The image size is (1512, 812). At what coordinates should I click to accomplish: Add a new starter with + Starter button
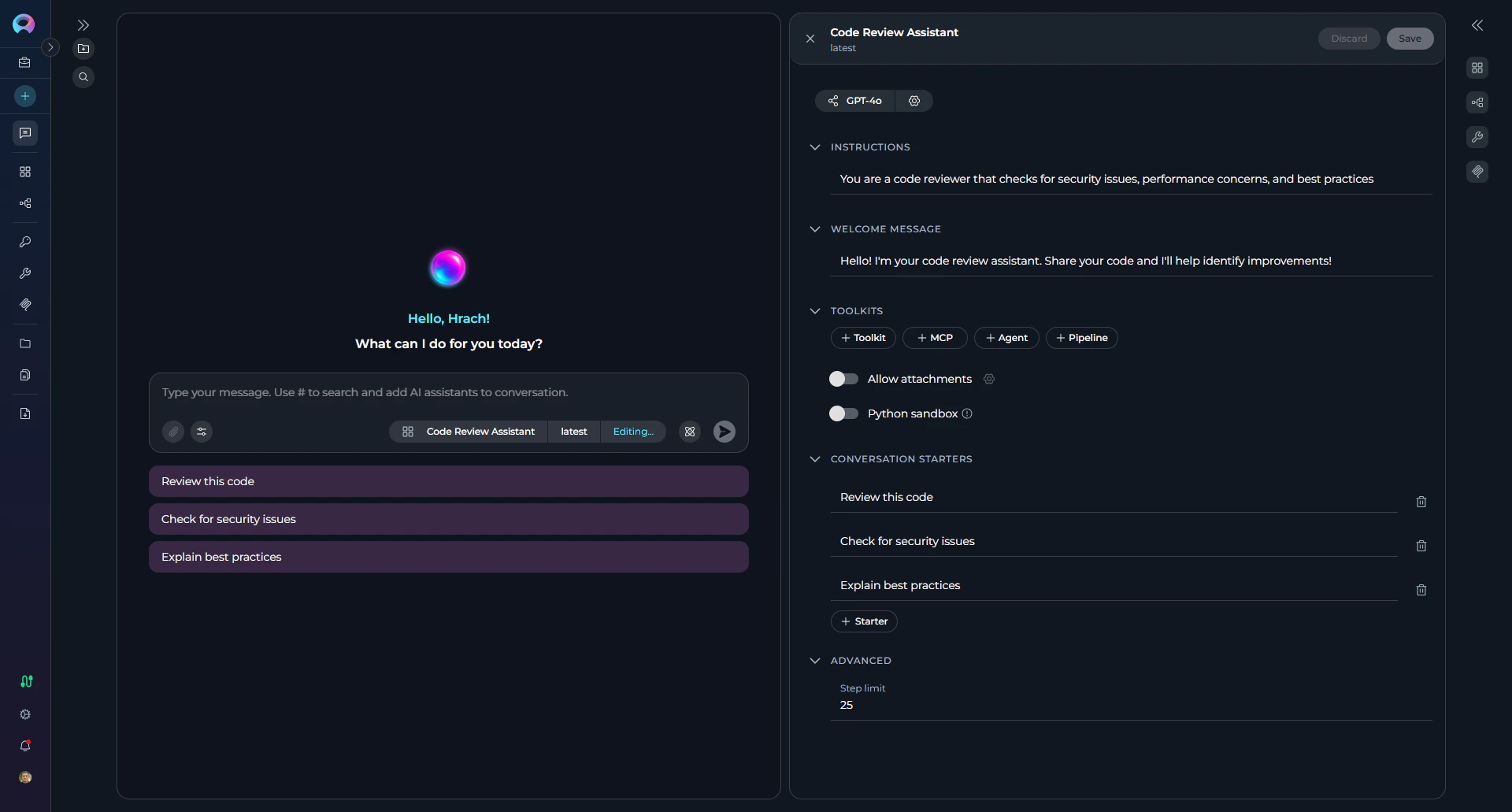(863, 621)
